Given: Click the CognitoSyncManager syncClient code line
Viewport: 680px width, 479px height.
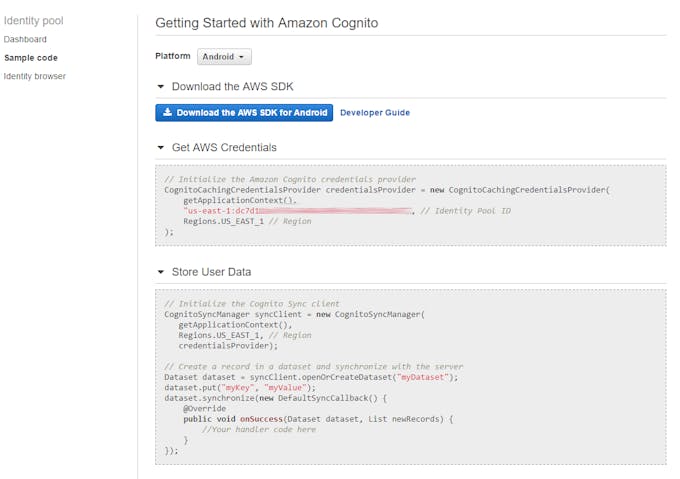Looking at the screenshot, I should coord(294,314).
